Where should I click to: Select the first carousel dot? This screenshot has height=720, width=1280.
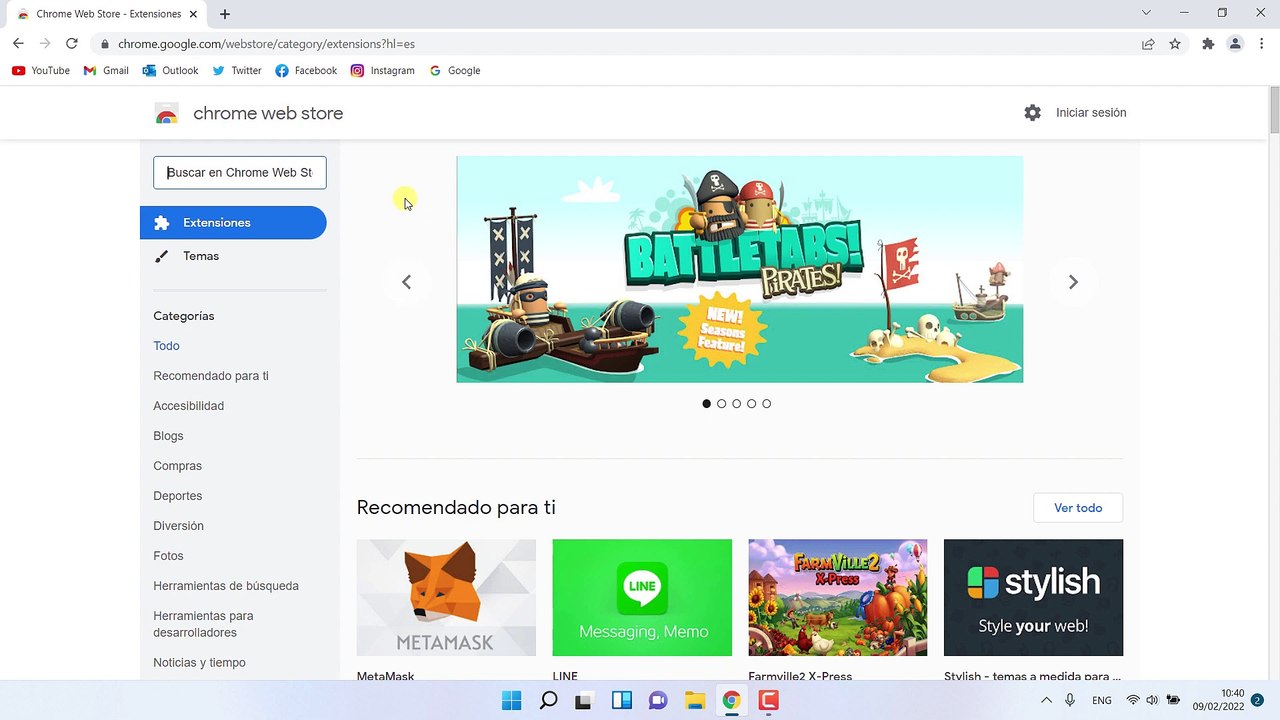[707, 404]
